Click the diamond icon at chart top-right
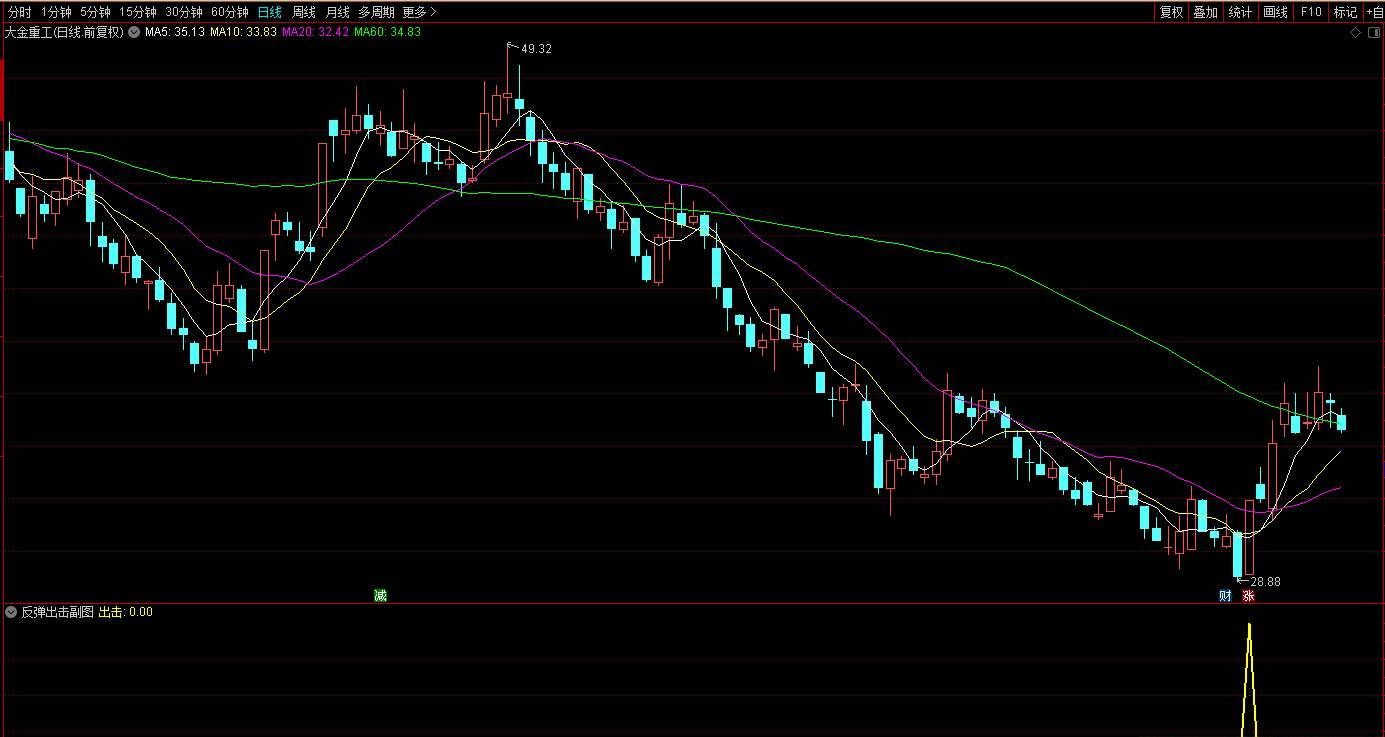The image size is (1385, 737). click(1356, 33)
